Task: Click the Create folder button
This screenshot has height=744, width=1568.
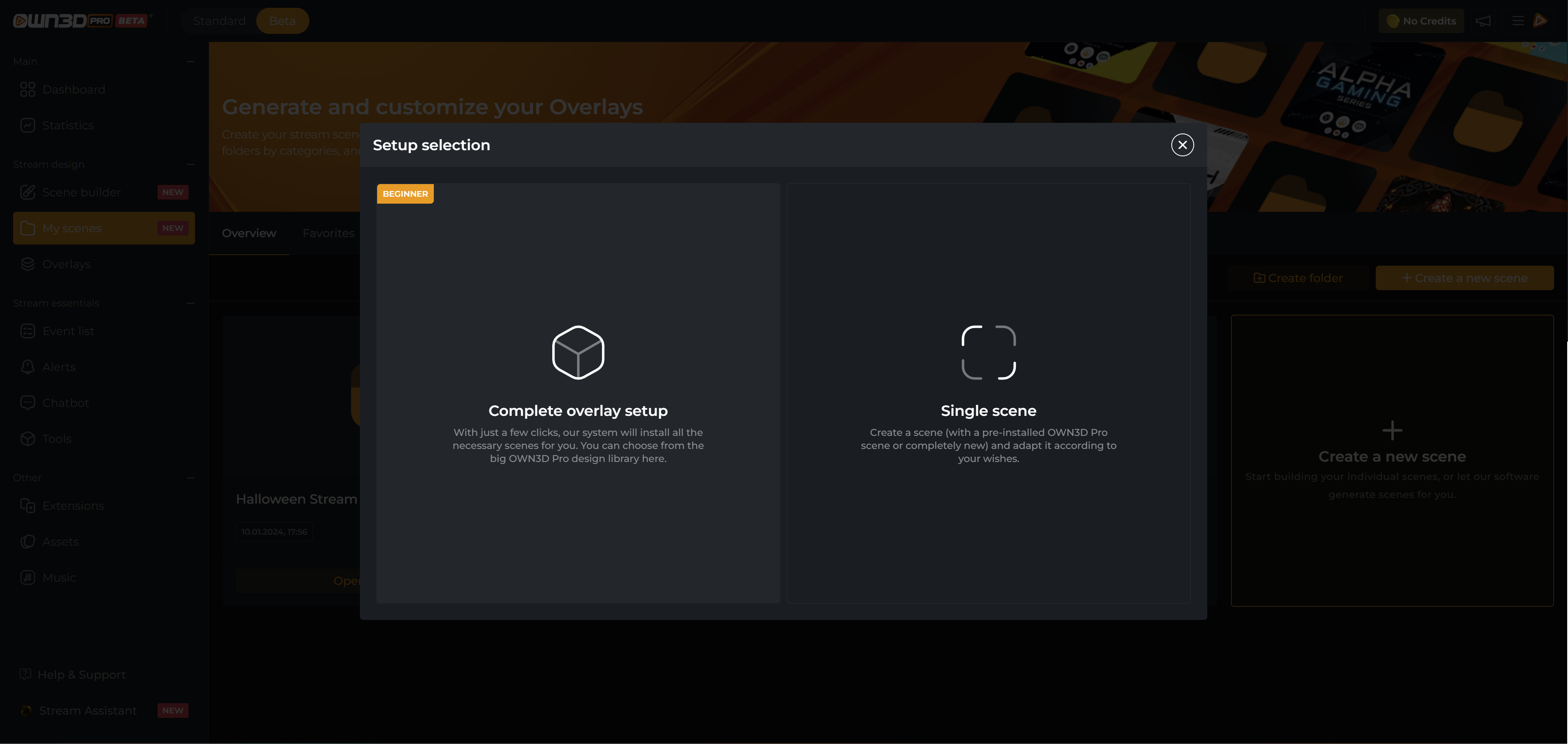Action: (x=1298, y=278)
